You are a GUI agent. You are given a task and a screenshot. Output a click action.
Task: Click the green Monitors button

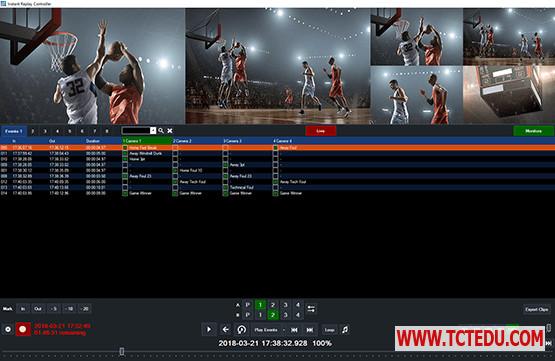(533, 131)
